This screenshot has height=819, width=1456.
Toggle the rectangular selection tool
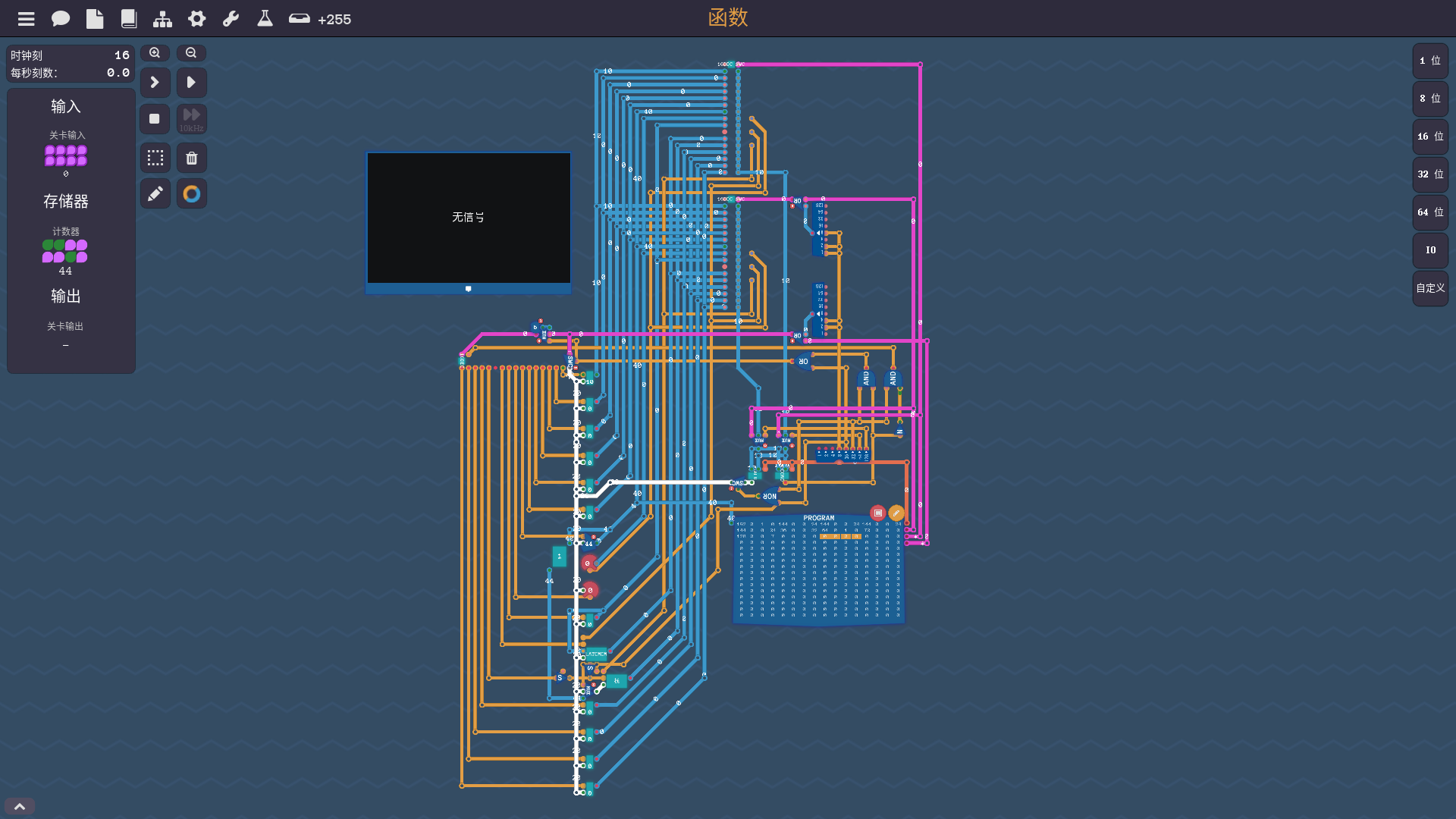point(155,158)
